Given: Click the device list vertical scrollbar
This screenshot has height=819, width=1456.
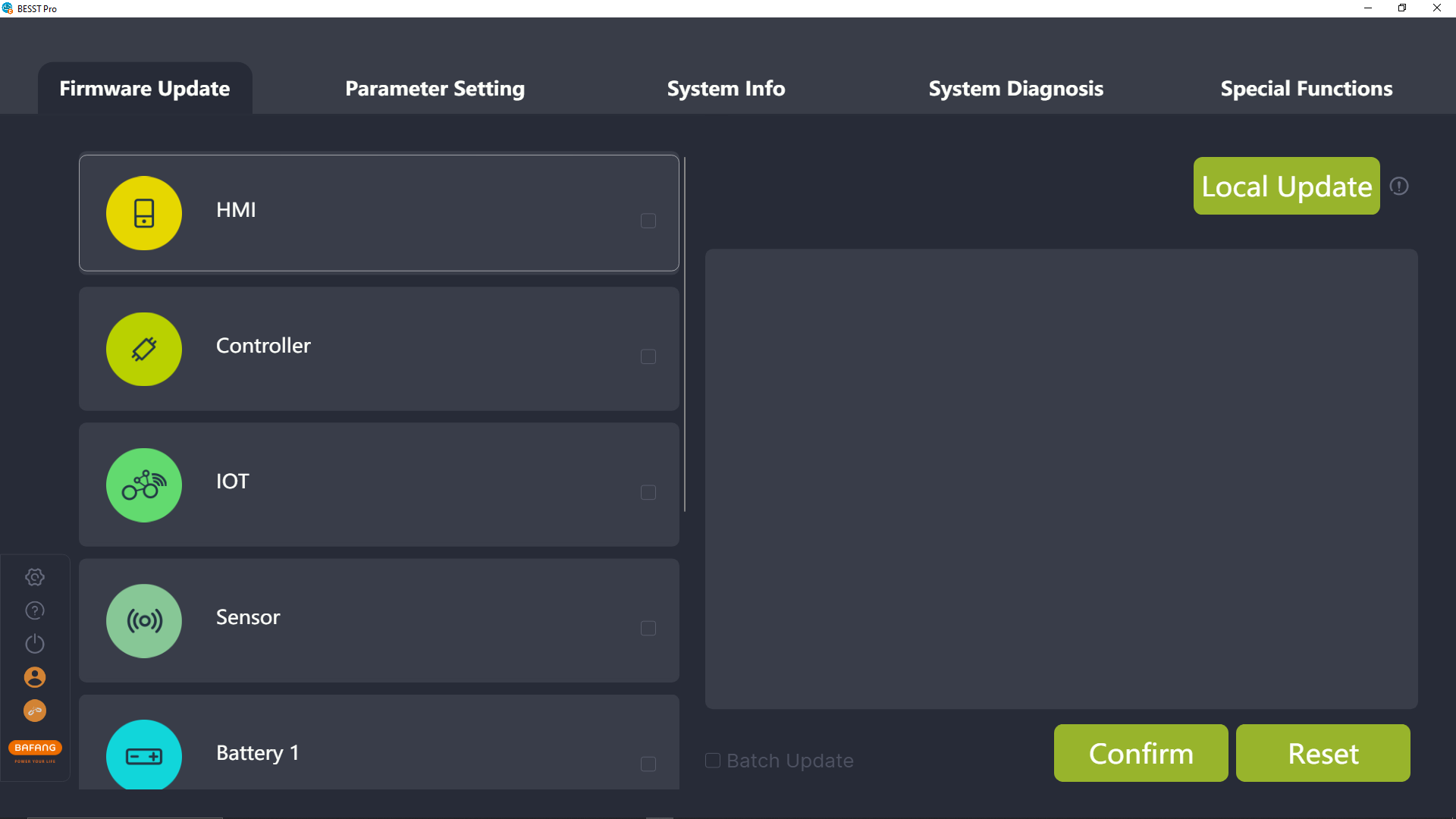Looking at the screenshot, I should (x=684, y=334).
